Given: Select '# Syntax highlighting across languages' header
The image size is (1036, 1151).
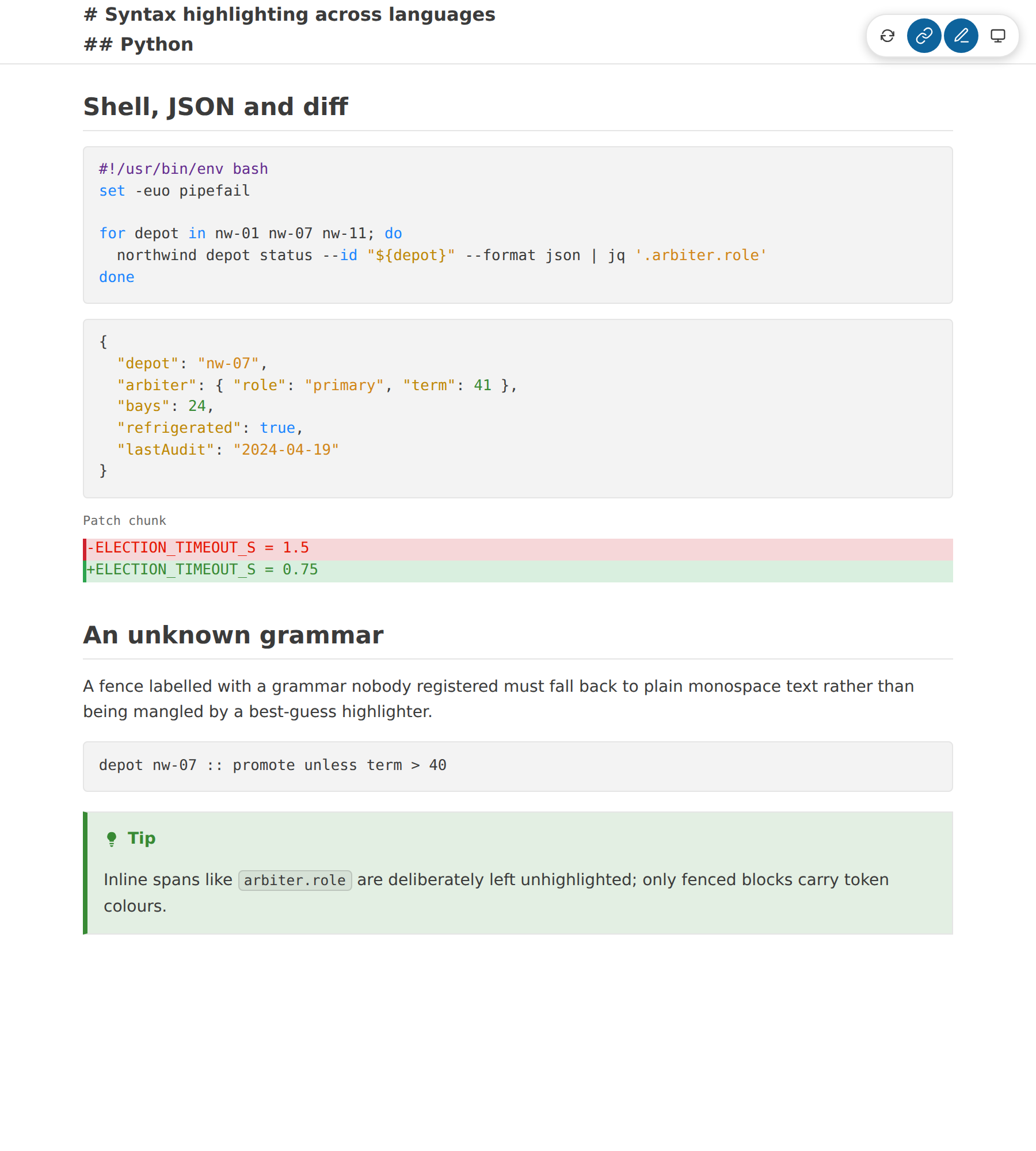Looking at the screenshot, I should click(289, 14).
